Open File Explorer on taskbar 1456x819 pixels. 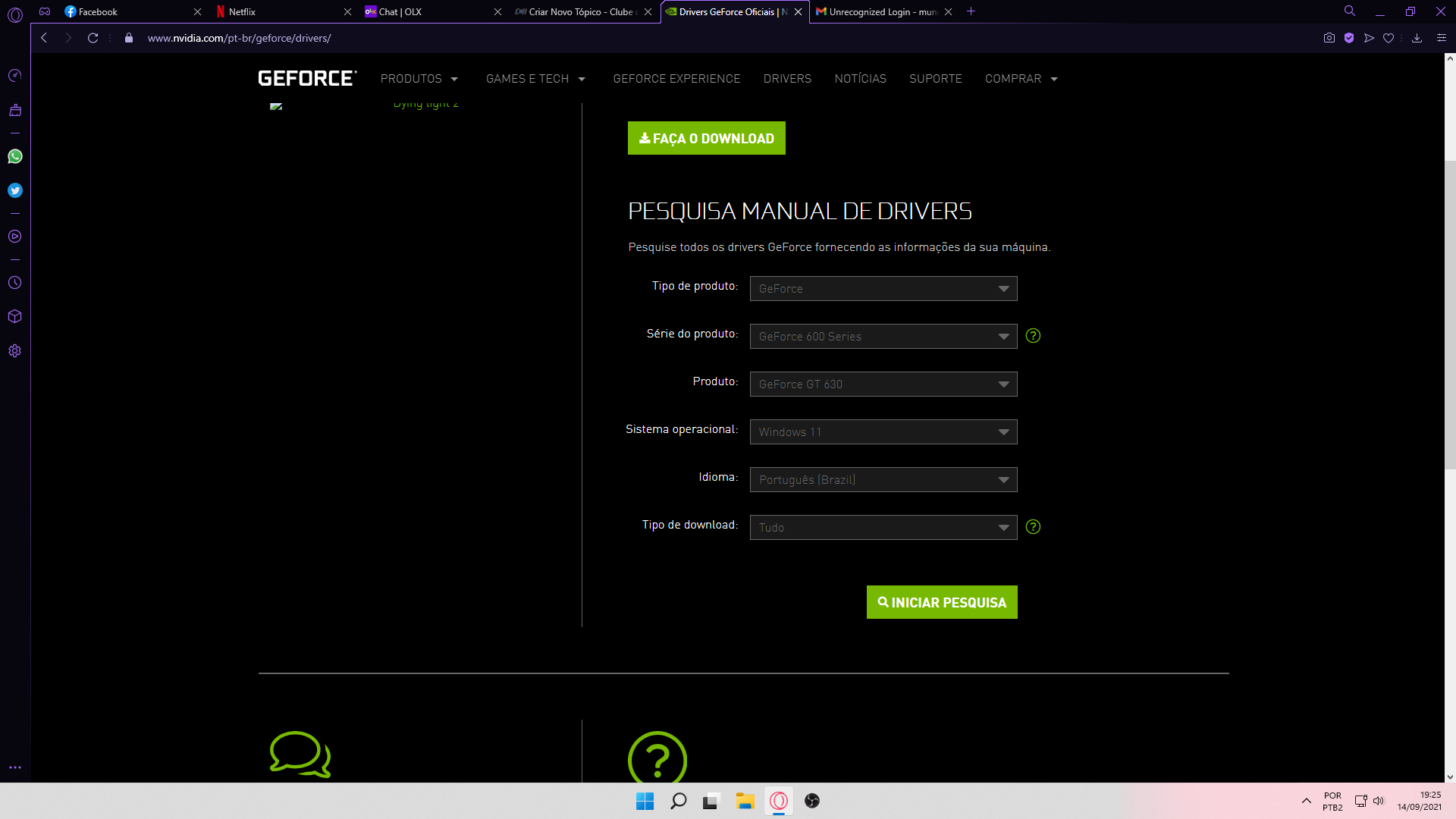point(745,801)
